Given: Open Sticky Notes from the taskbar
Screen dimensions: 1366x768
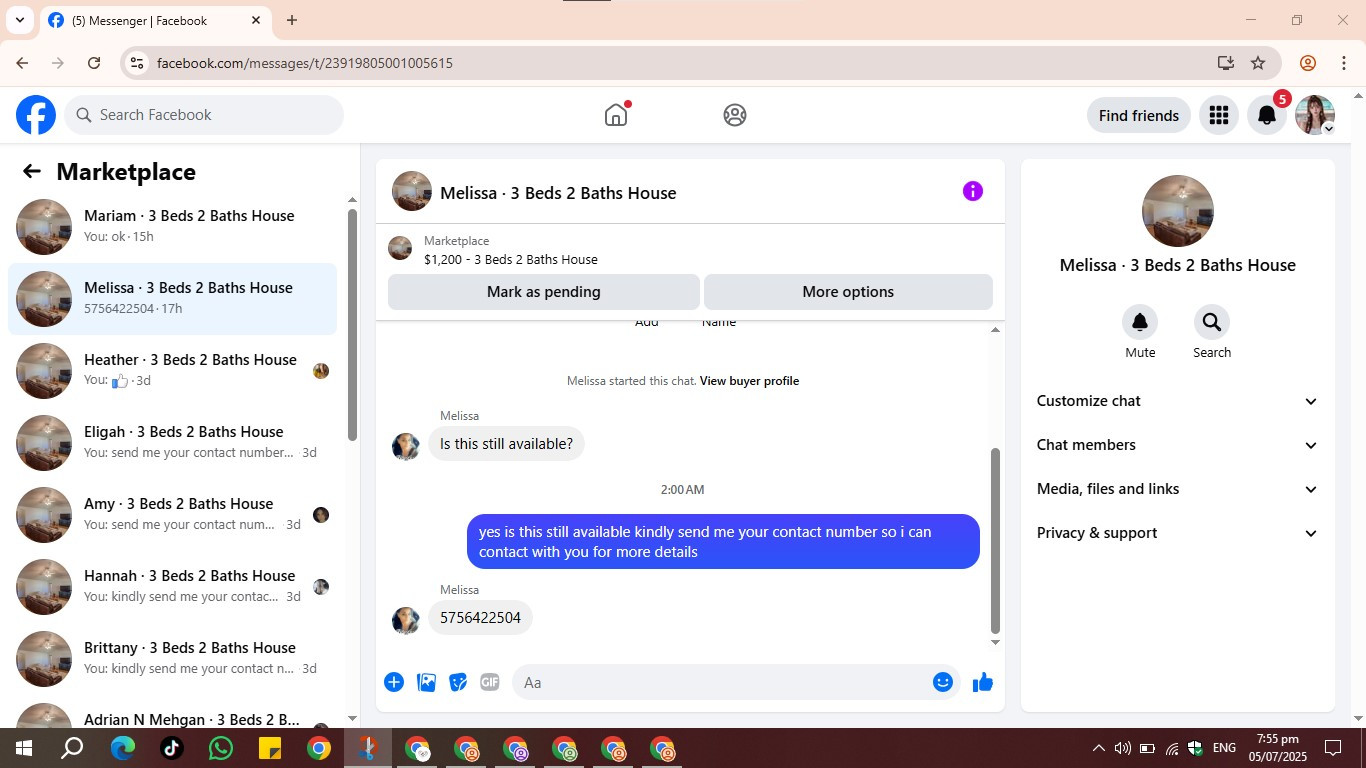Looking at the screenshot, I should (x=269, y=748).
